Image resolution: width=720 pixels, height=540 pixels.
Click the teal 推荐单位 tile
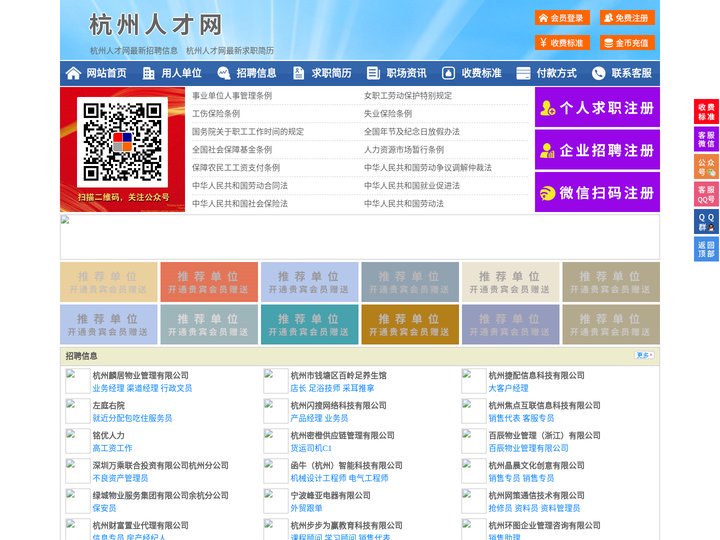pos(309,324)
